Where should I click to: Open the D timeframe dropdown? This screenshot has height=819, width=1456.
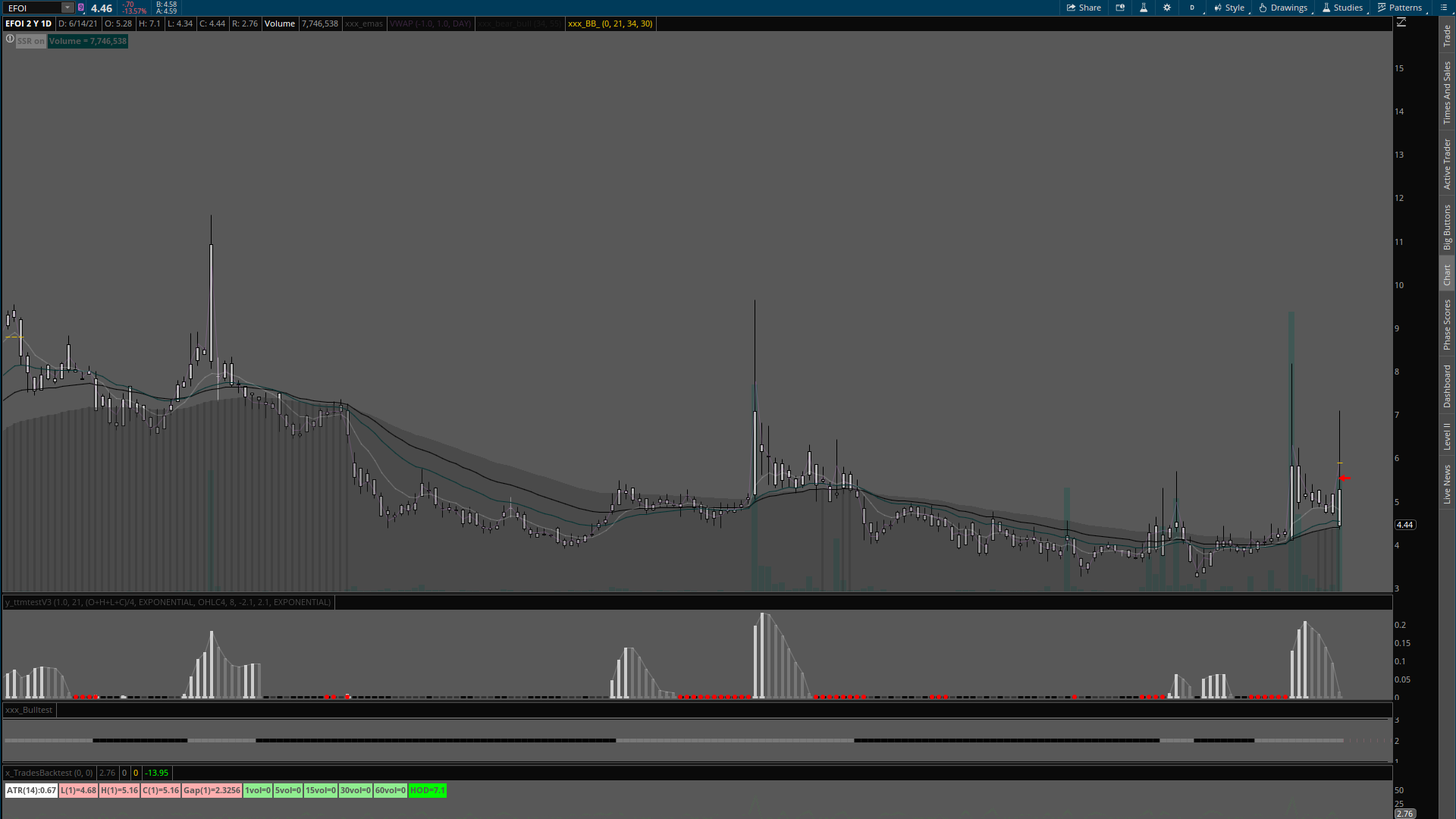[x=1193, y=8]
